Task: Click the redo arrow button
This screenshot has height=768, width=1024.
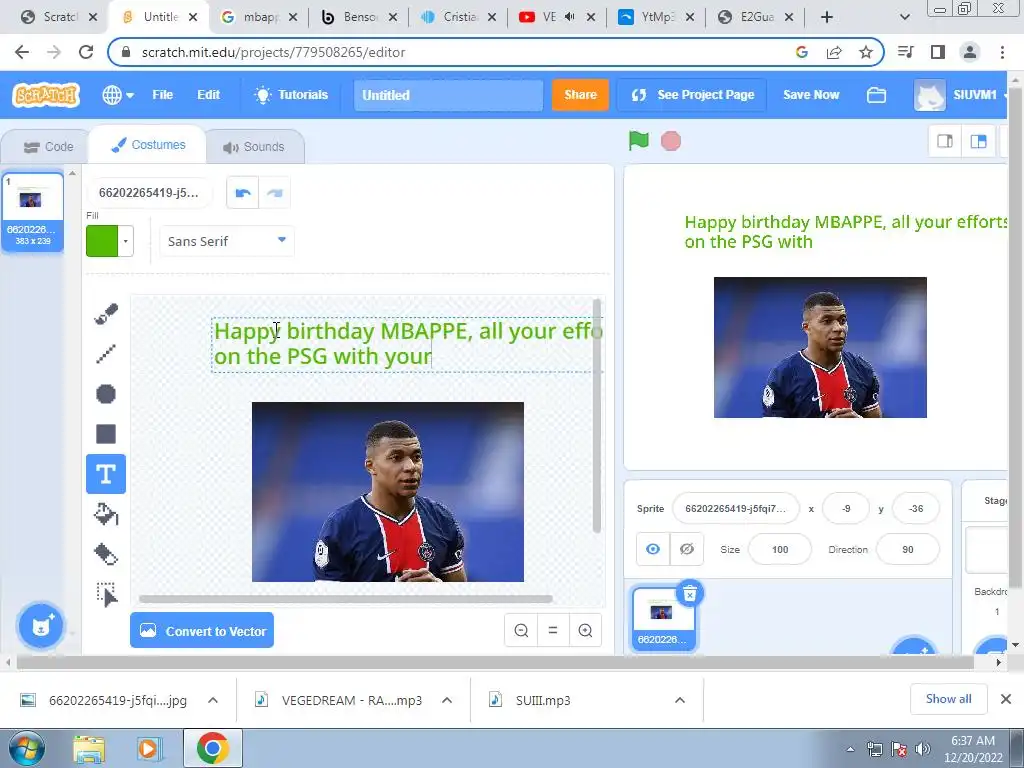Action: coord(275,193)
